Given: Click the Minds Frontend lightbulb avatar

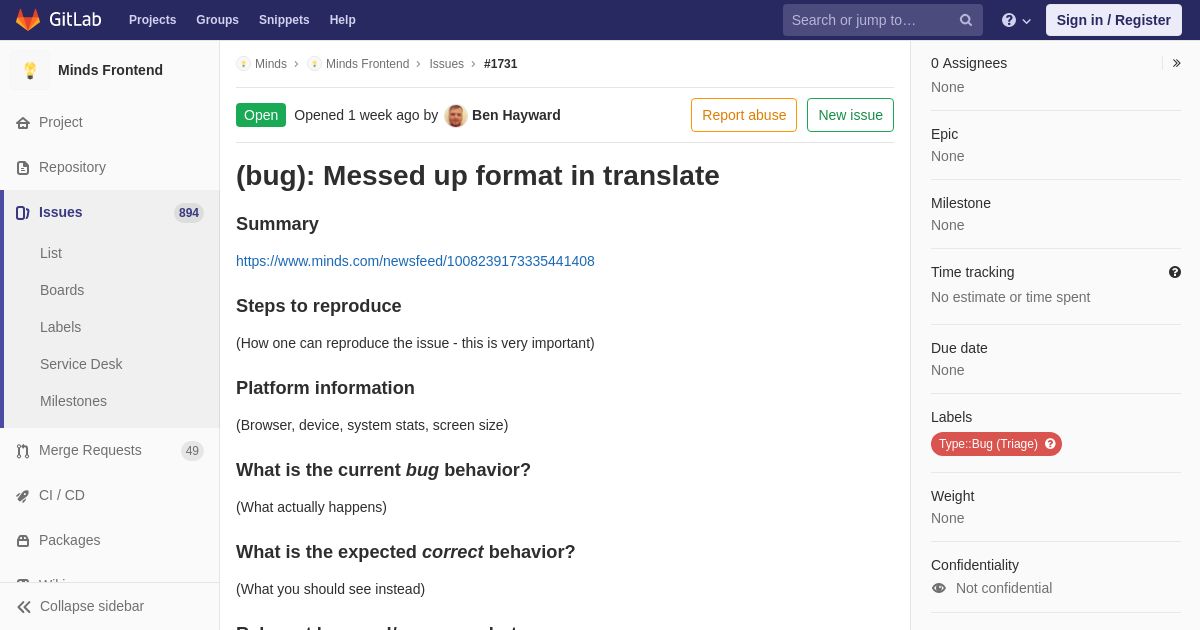Looking at the screenshot, I should click(30, 70).
